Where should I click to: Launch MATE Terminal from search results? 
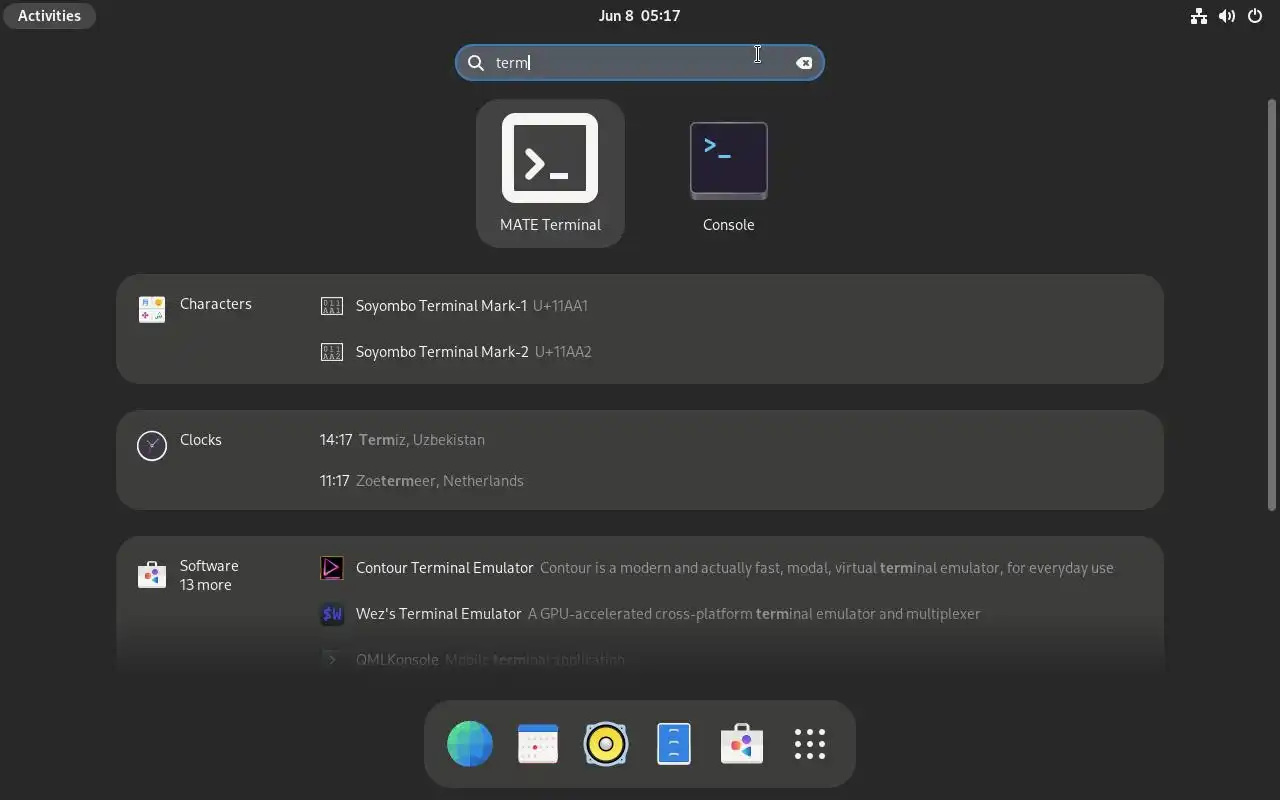coord(550,173)
